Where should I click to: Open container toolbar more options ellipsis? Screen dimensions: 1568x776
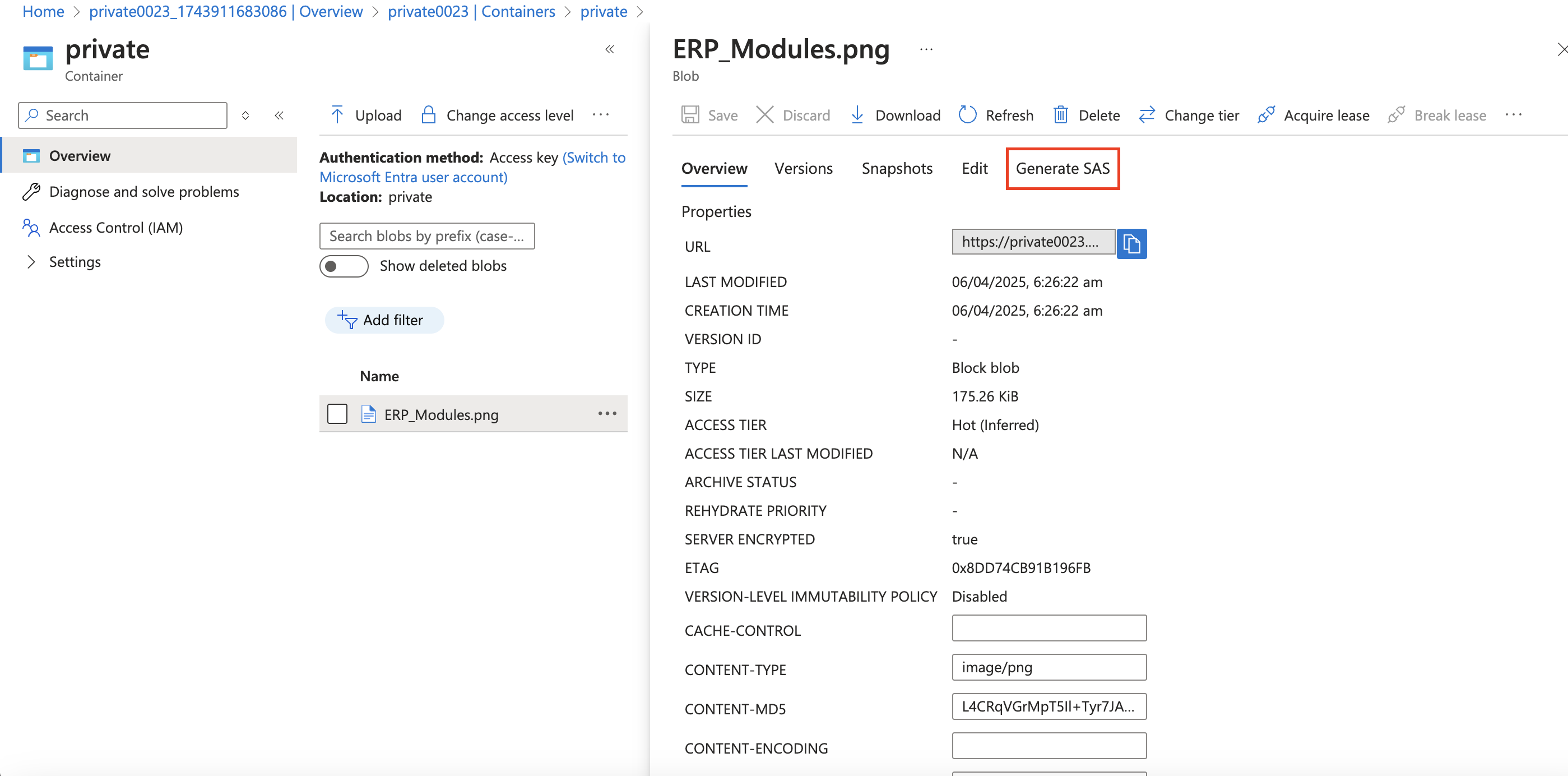tap(601, 114)
